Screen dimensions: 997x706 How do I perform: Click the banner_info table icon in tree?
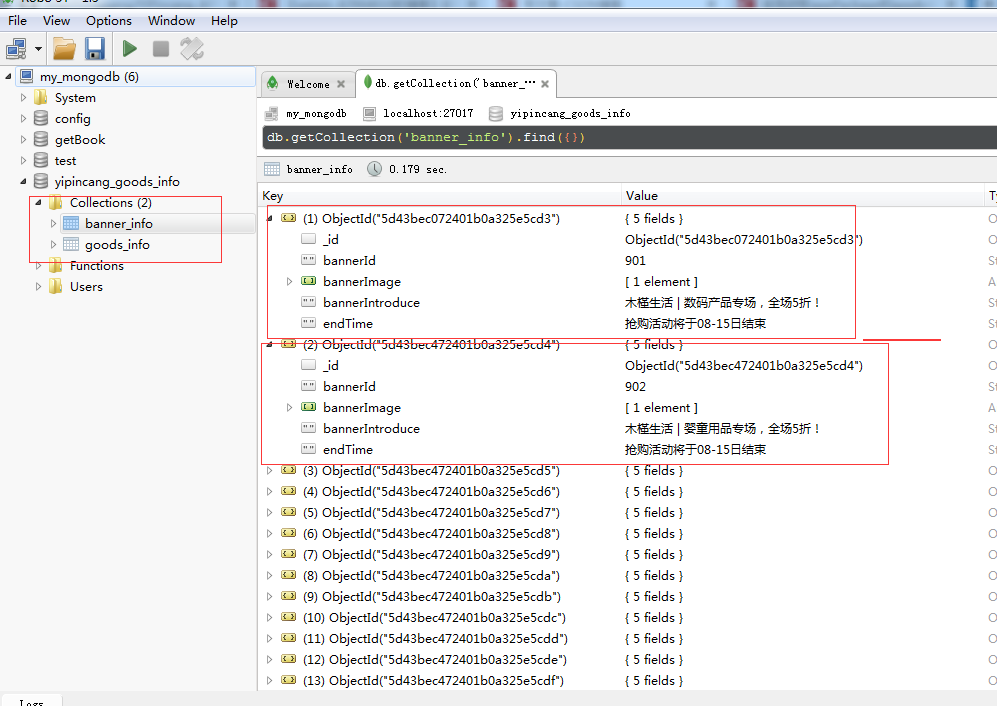71,223
